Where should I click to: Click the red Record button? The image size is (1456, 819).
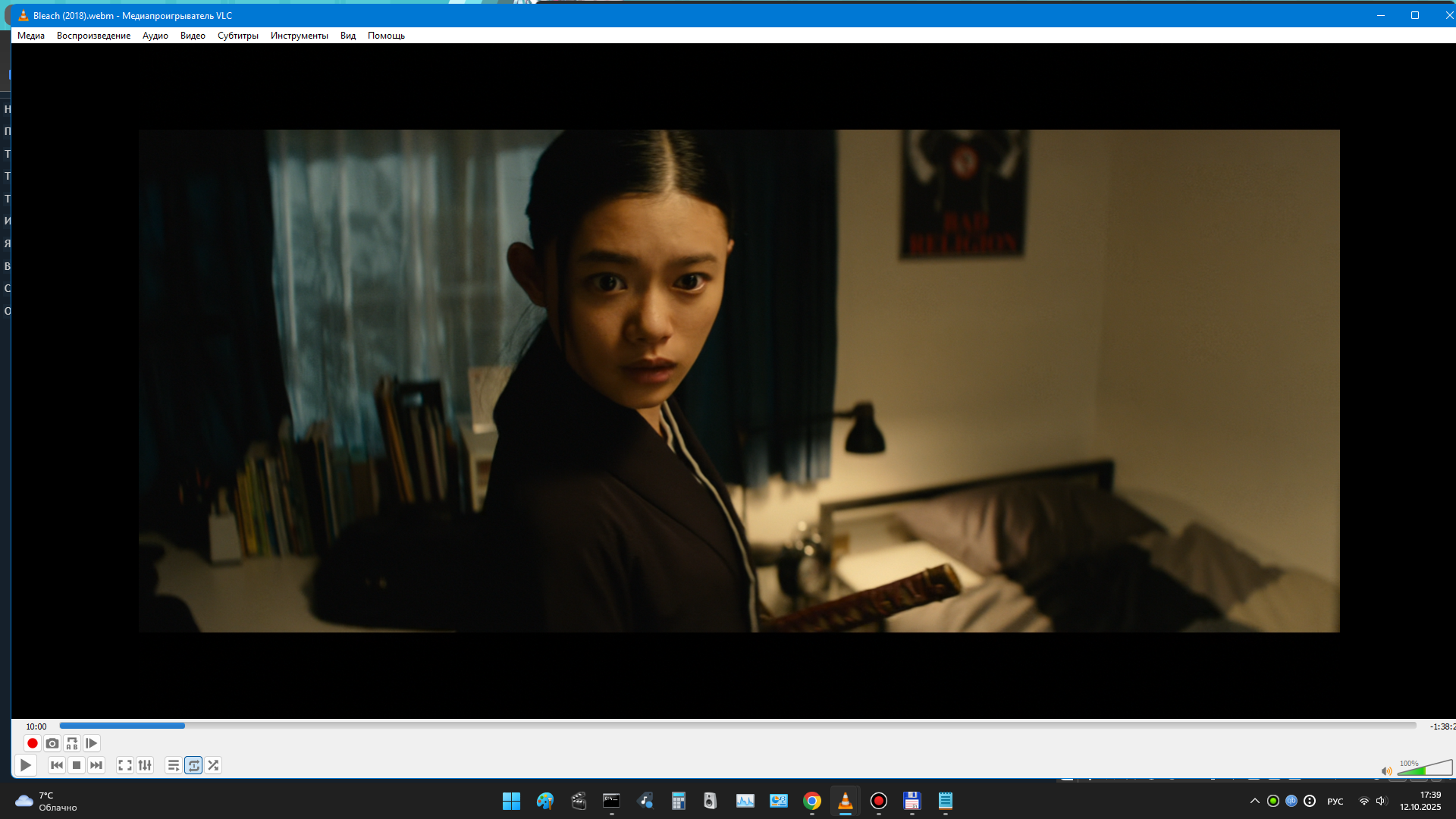click(x=32, y=743)
